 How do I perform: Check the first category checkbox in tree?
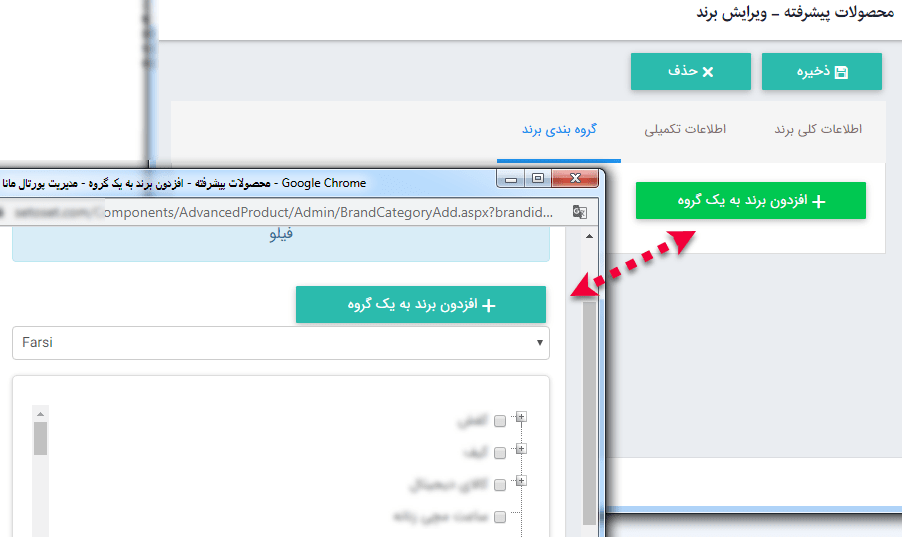(500, 422)
